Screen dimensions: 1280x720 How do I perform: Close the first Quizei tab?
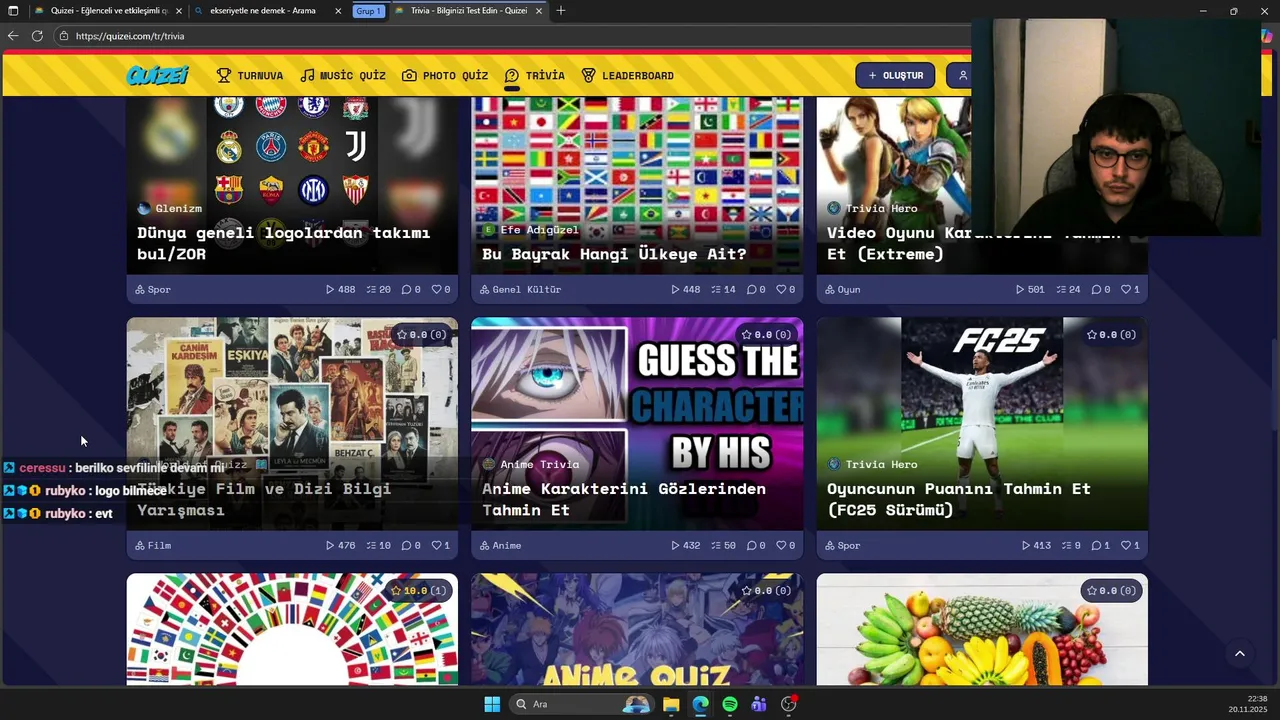click(x=179, y=11)
